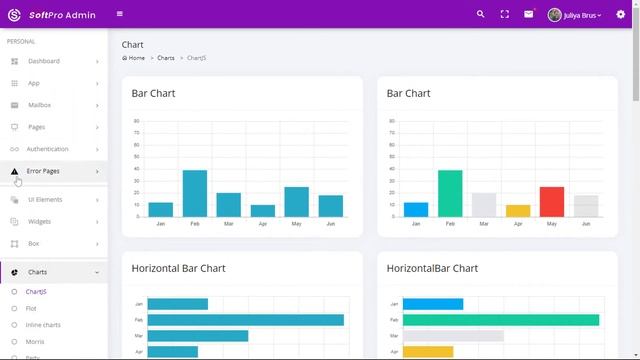Click the Authentication link icon
Image resolution: width=640 pixels, height=360 pixels.
(15, 149)
